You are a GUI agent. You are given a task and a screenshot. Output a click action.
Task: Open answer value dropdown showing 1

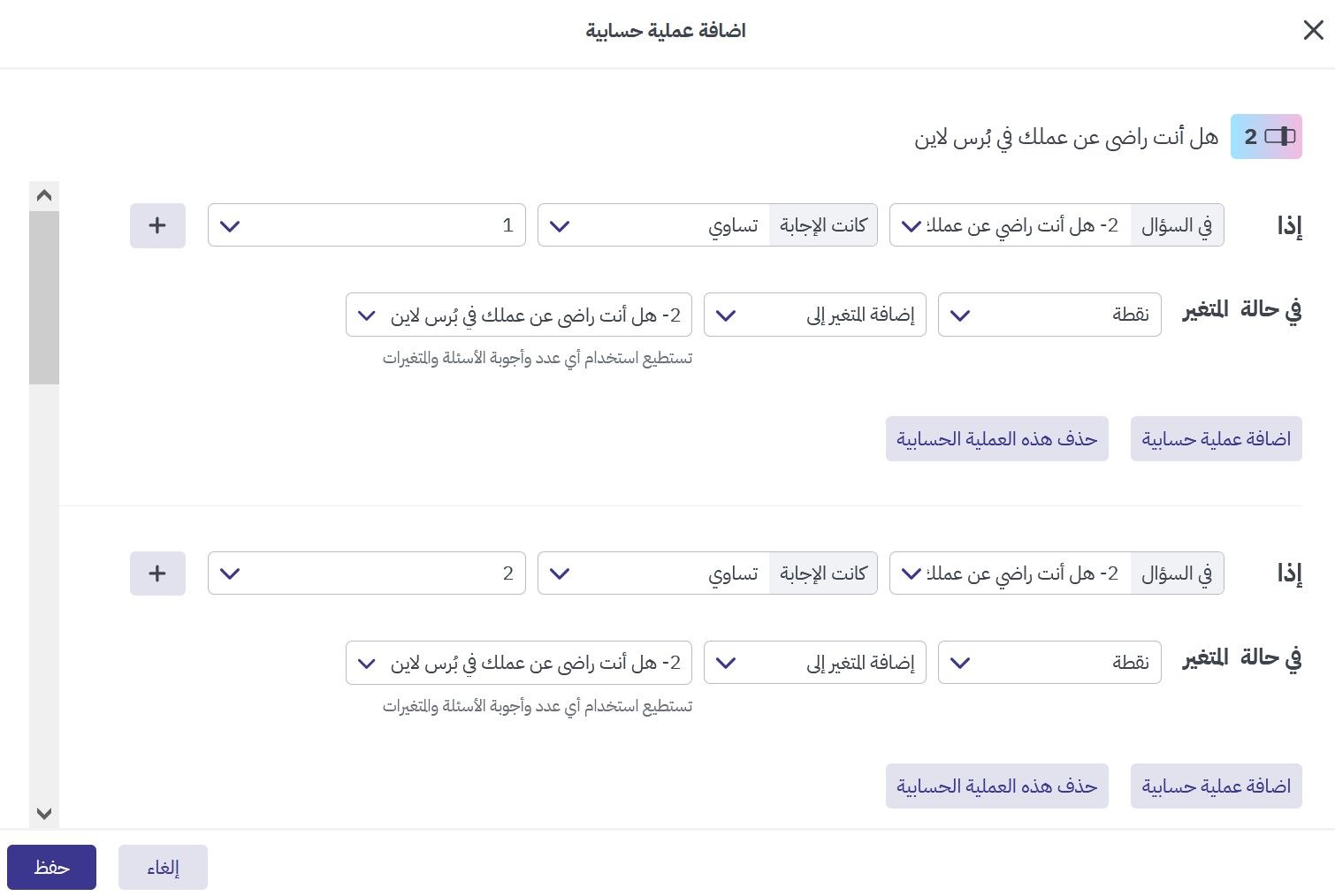[x=367, y=225]
